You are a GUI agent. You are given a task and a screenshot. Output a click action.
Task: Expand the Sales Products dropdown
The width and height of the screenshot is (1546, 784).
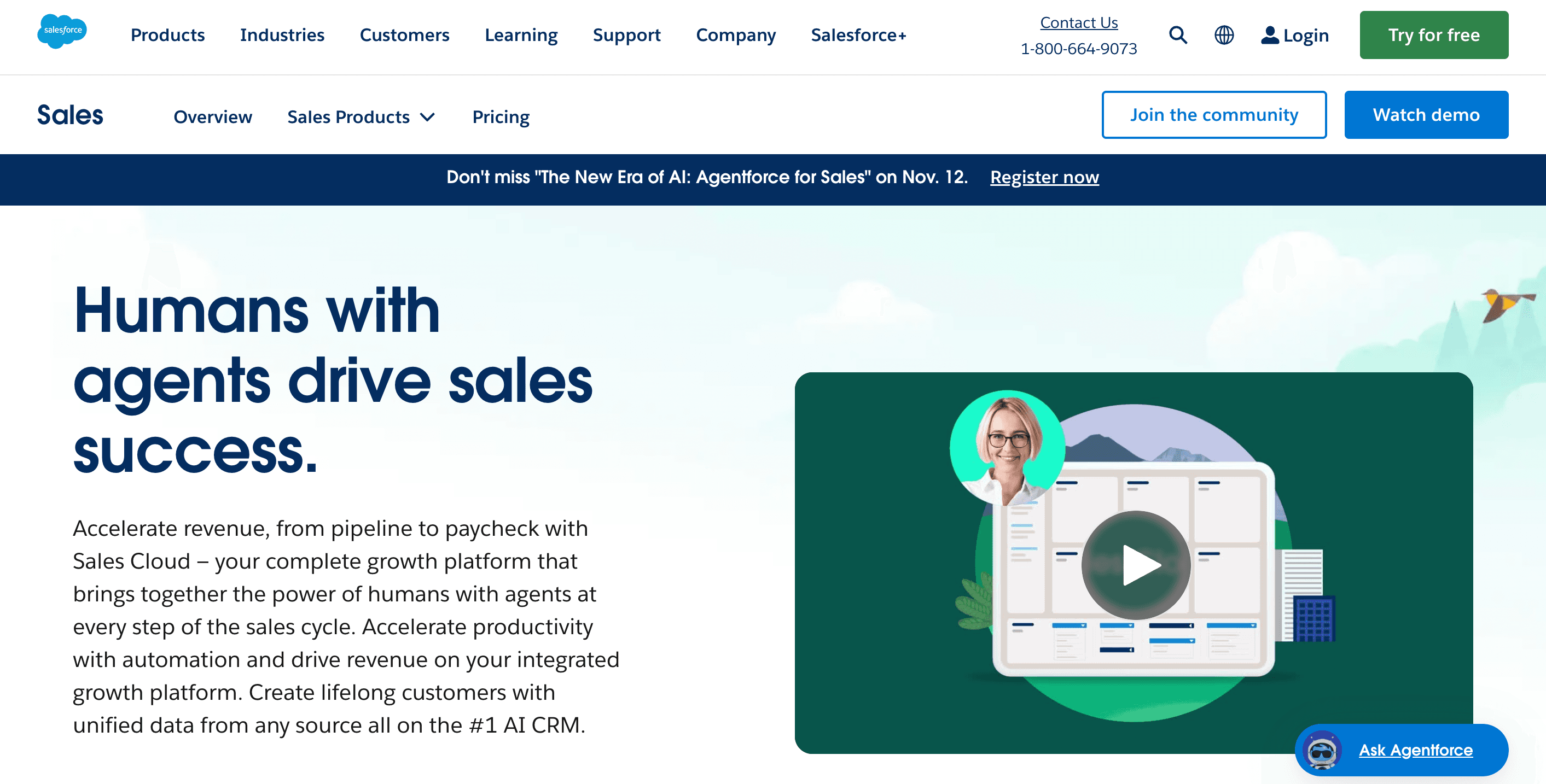tap(361, 116)
